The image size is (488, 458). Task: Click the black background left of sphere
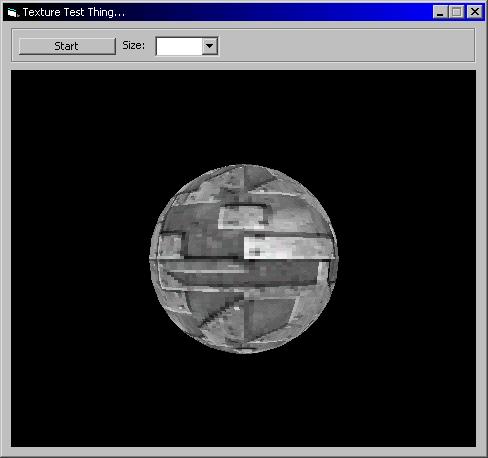click(80, 259)
